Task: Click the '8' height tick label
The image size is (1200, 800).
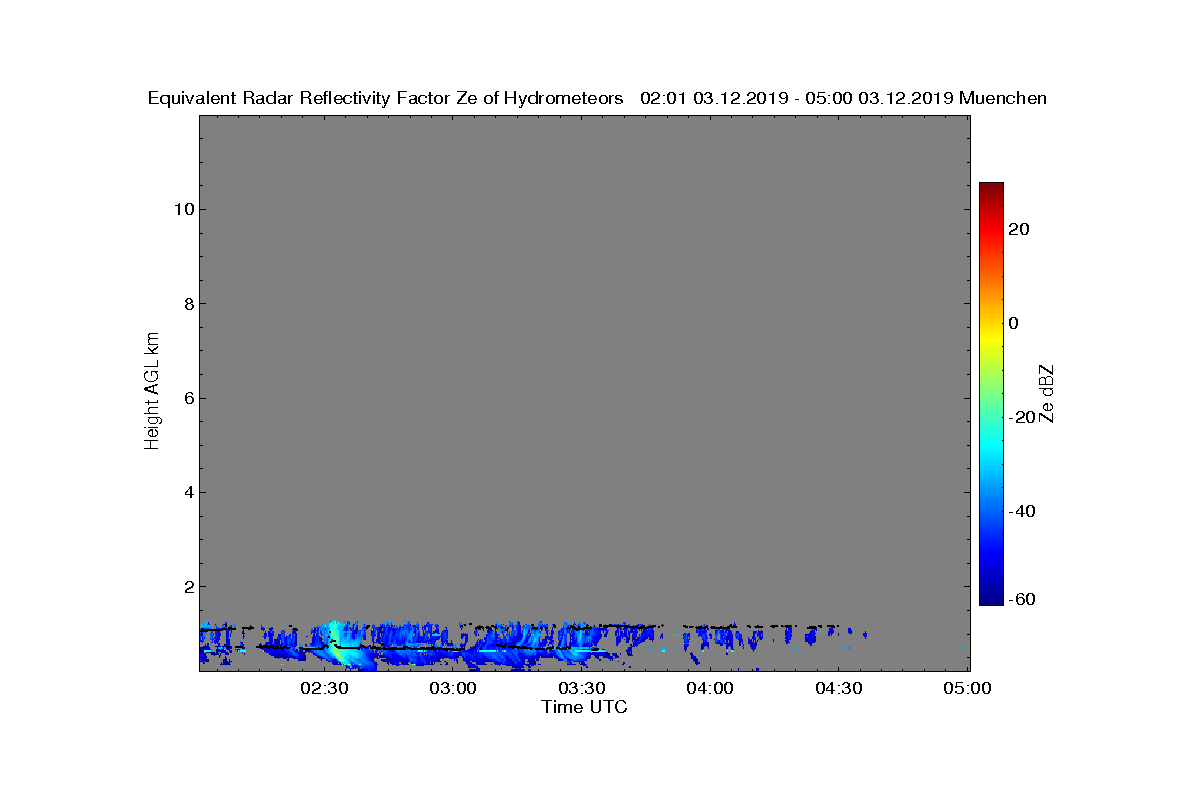Action: 187,304
